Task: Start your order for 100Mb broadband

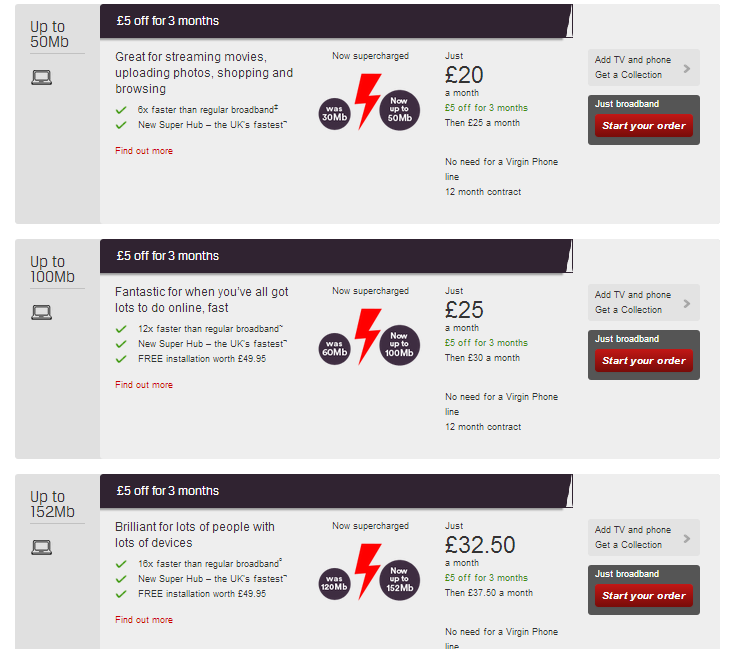Action: 643,361
